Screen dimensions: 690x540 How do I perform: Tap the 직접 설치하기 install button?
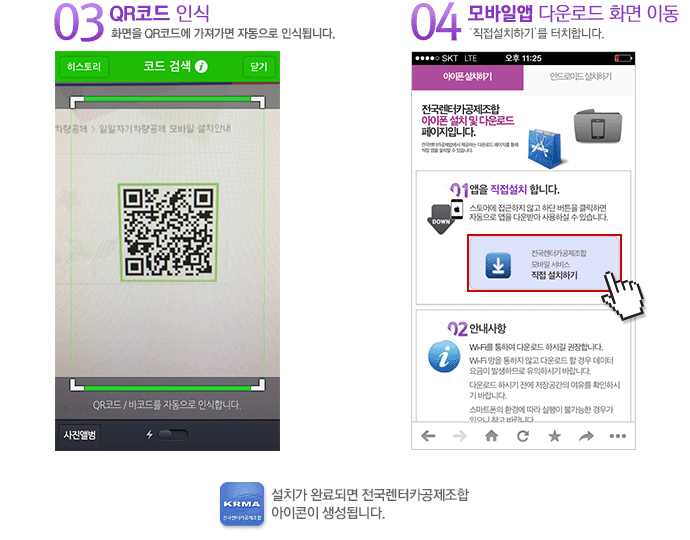pyautogui.click(x=544, y=263)
